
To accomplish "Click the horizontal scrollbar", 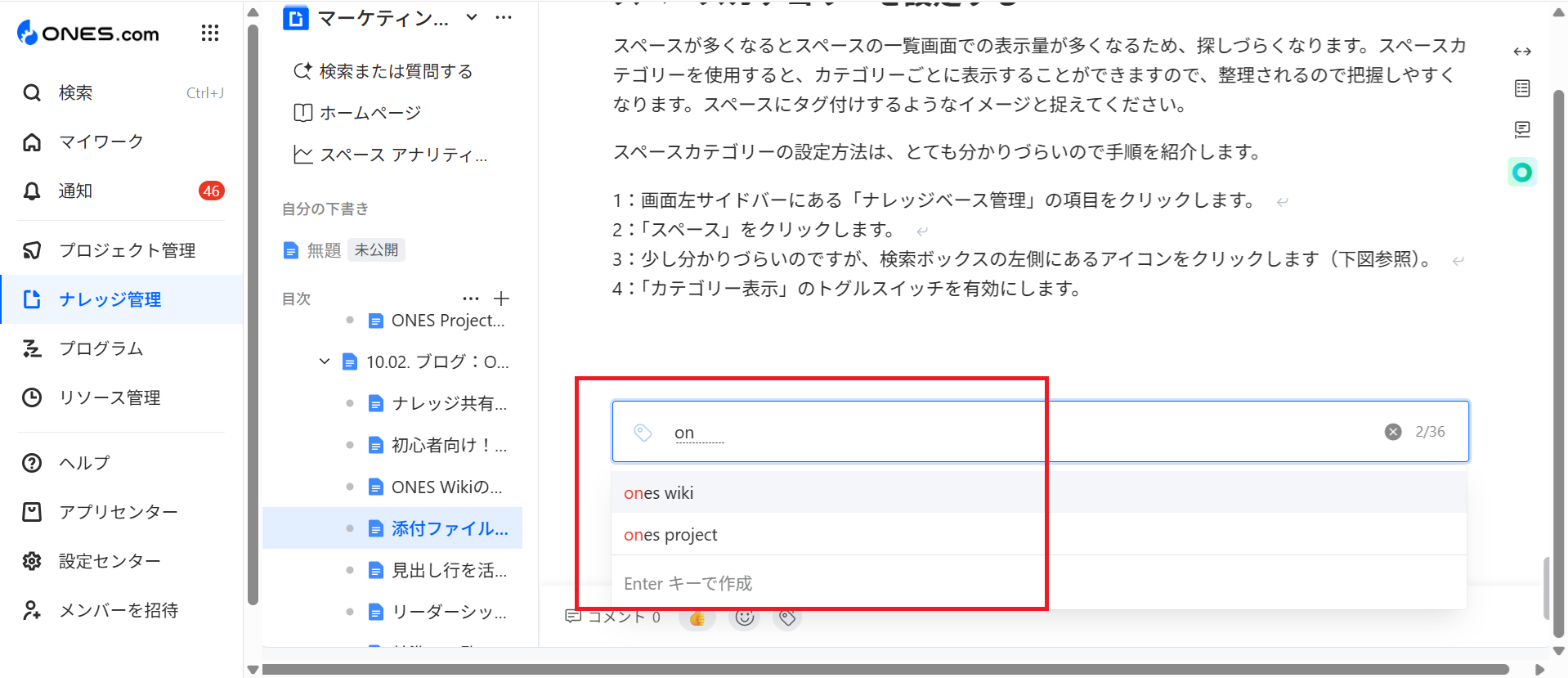I will click(885, 669).
